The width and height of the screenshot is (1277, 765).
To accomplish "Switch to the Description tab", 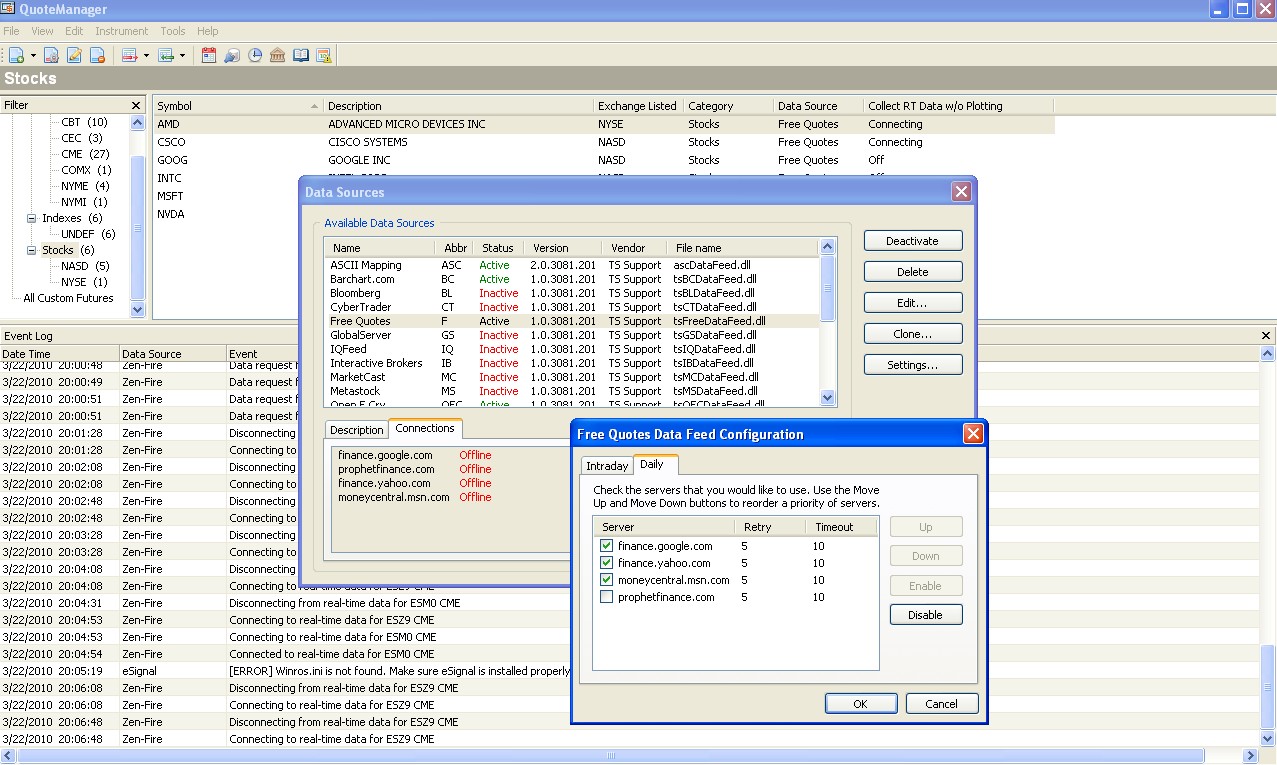I will coord(356,430).
